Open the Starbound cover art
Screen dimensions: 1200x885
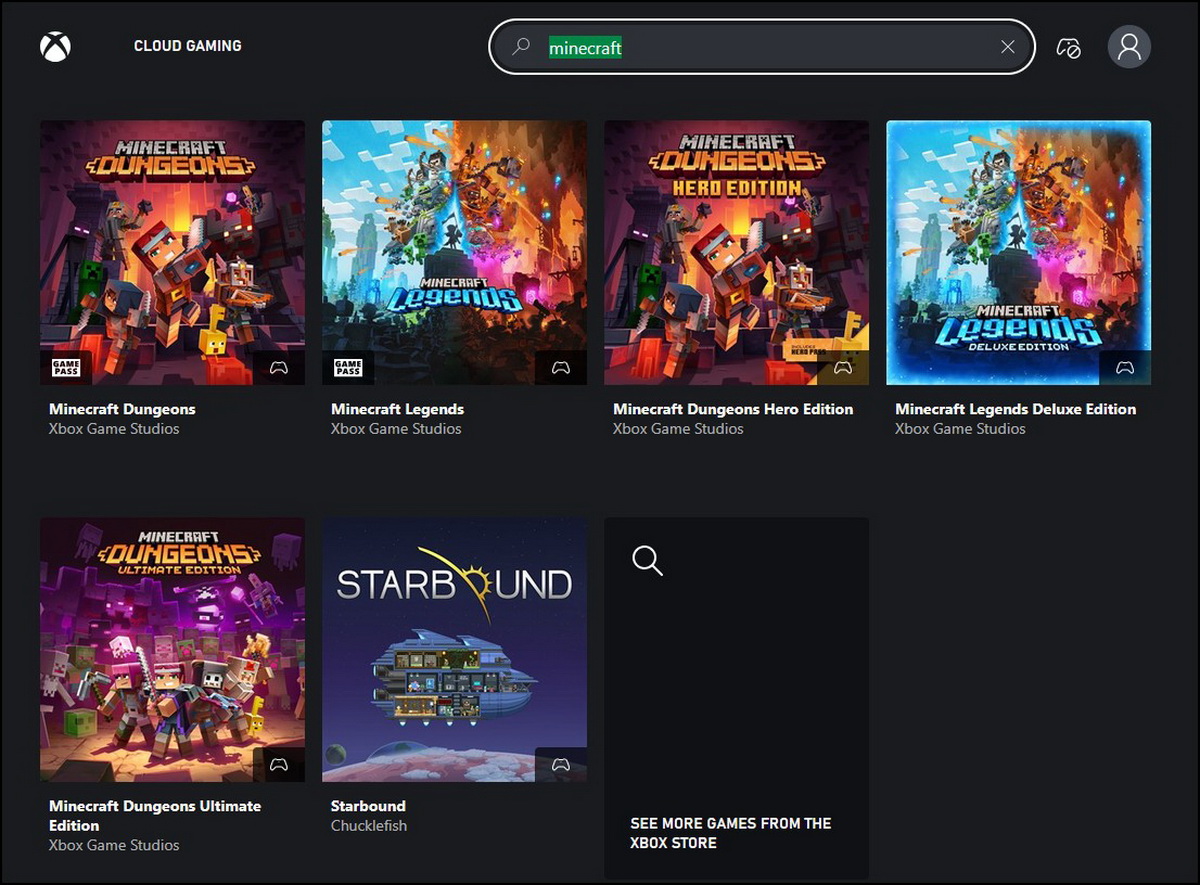point(454,650)
